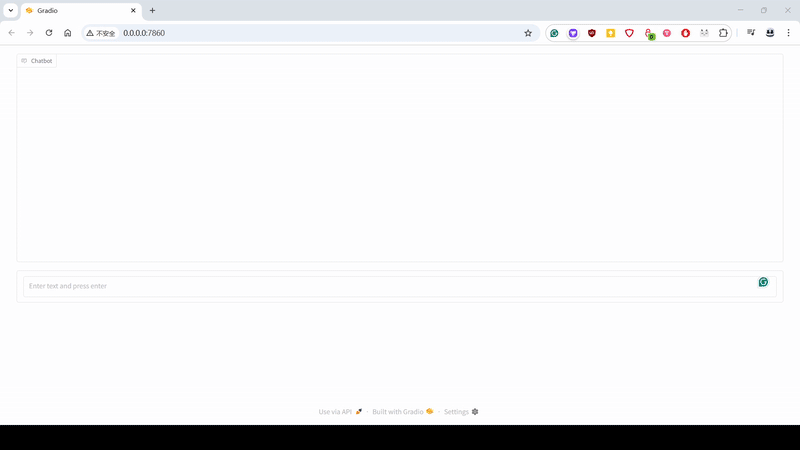Select the Gradio browser tab

coord(81,10)
